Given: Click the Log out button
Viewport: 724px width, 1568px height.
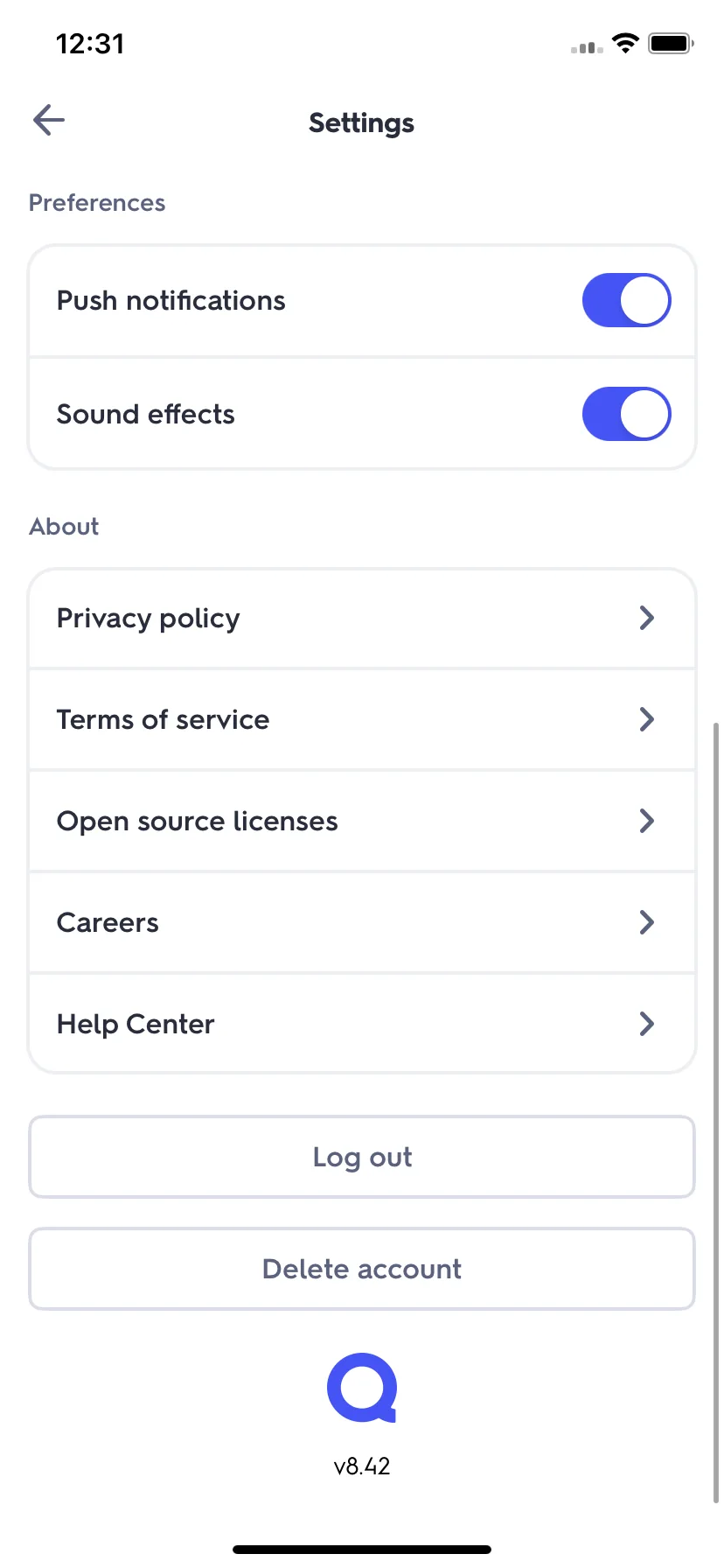Looking at the screenshot, I should [362, 1157].
